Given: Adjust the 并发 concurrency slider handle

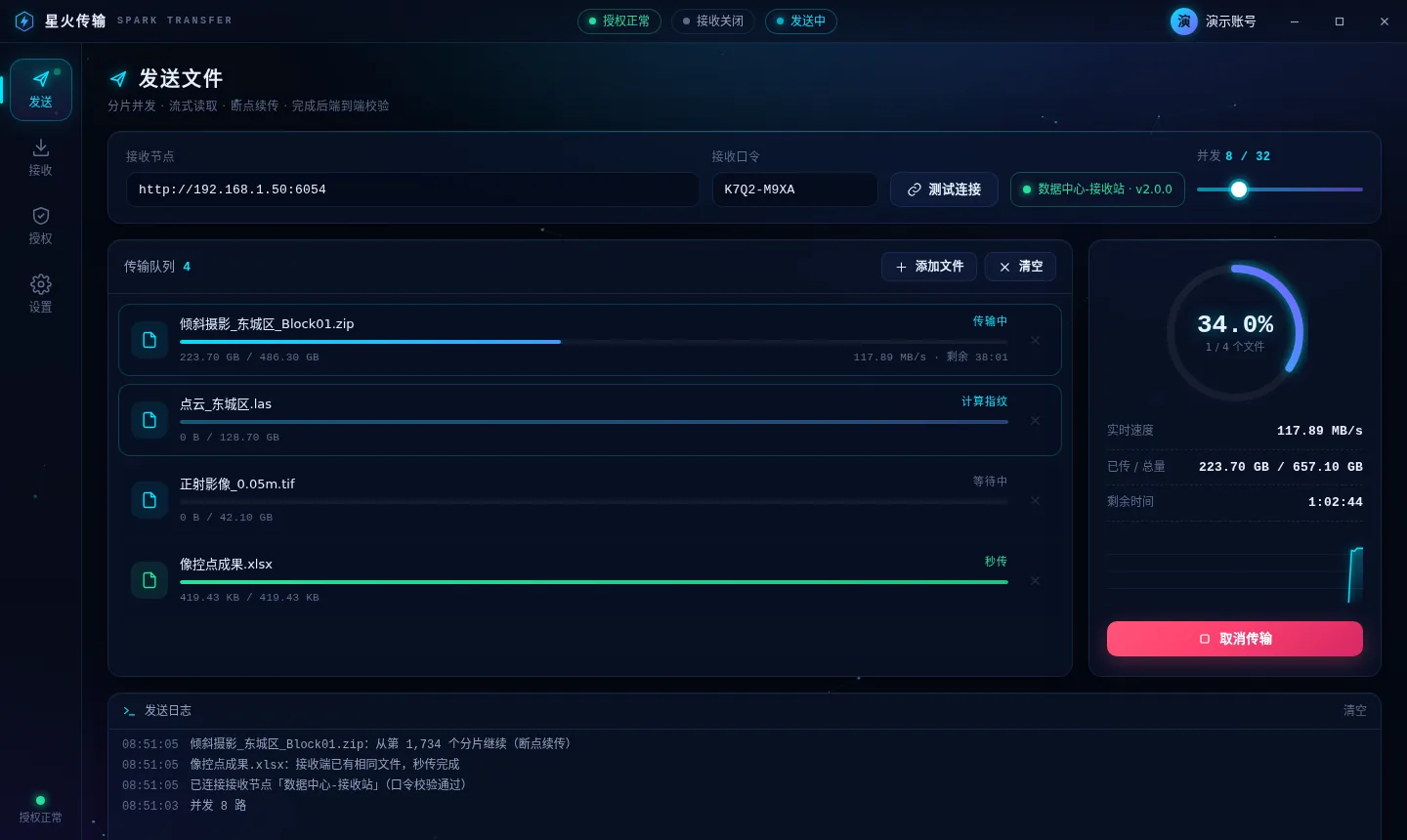Looking at the screenshot, I should [1239, 189].
